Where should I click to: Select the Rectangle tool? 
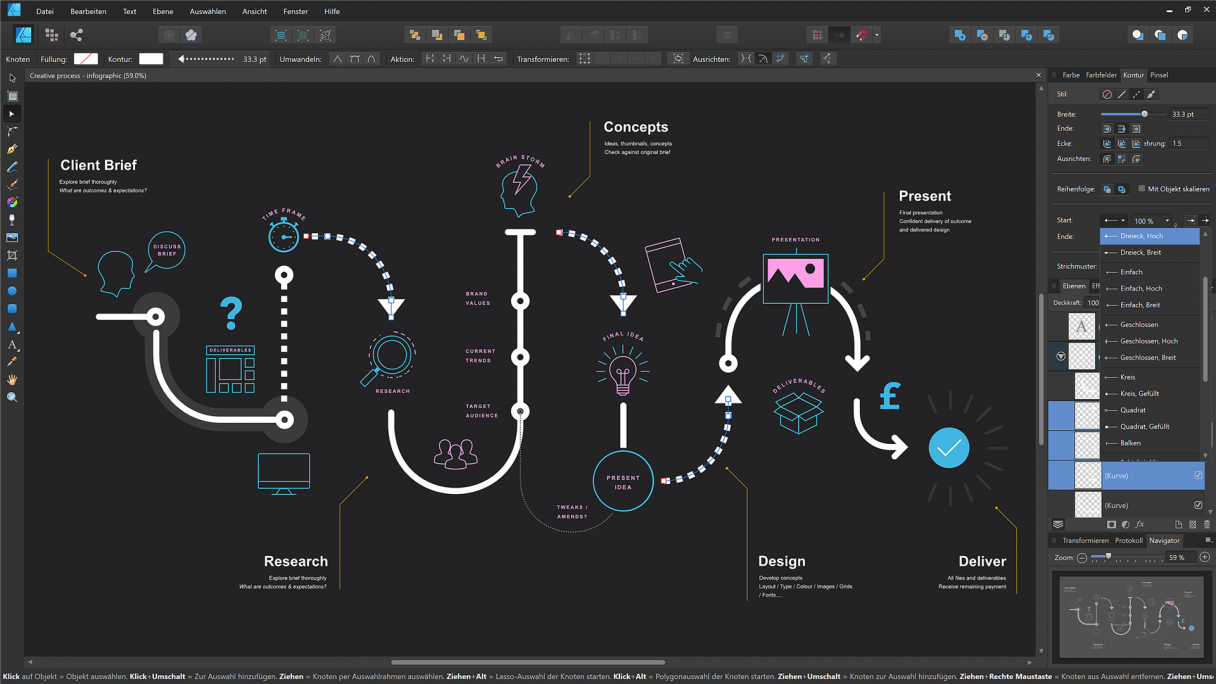coord(13,273)
